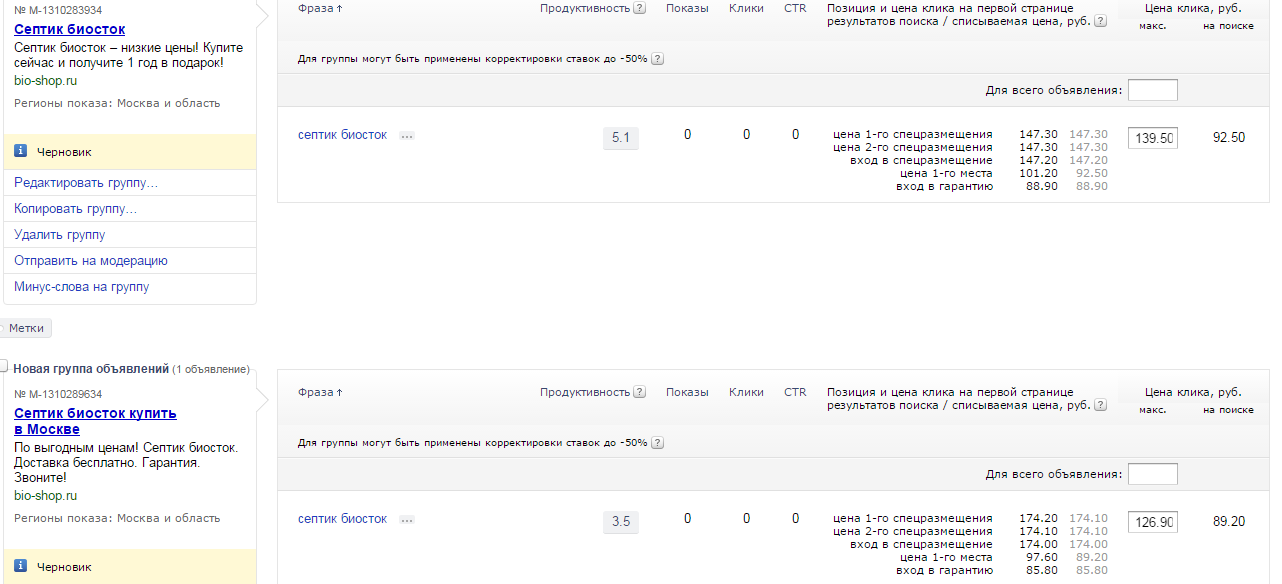Select 'Редактировать группу…' in the ad menu

[86, 183]
